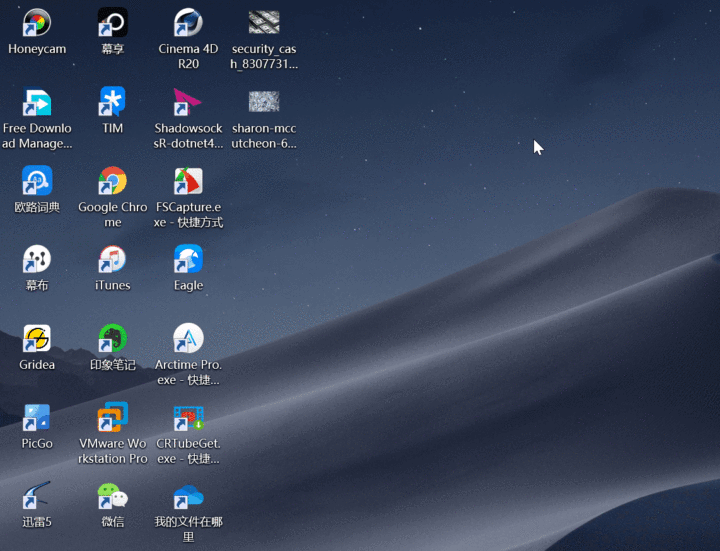The width and height of the screenshot is (720, 551).
Task: Click the "security_cash_8307731..." file name
Action: 264,56
